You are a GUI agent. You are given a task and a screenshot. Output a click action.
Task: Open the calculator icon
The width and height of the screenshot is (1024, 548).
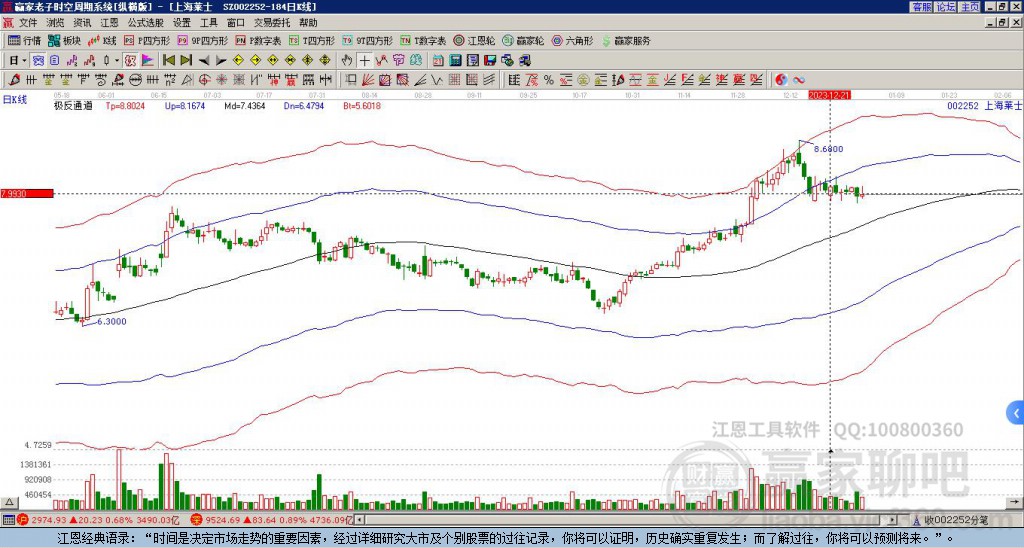click(455, 61)
